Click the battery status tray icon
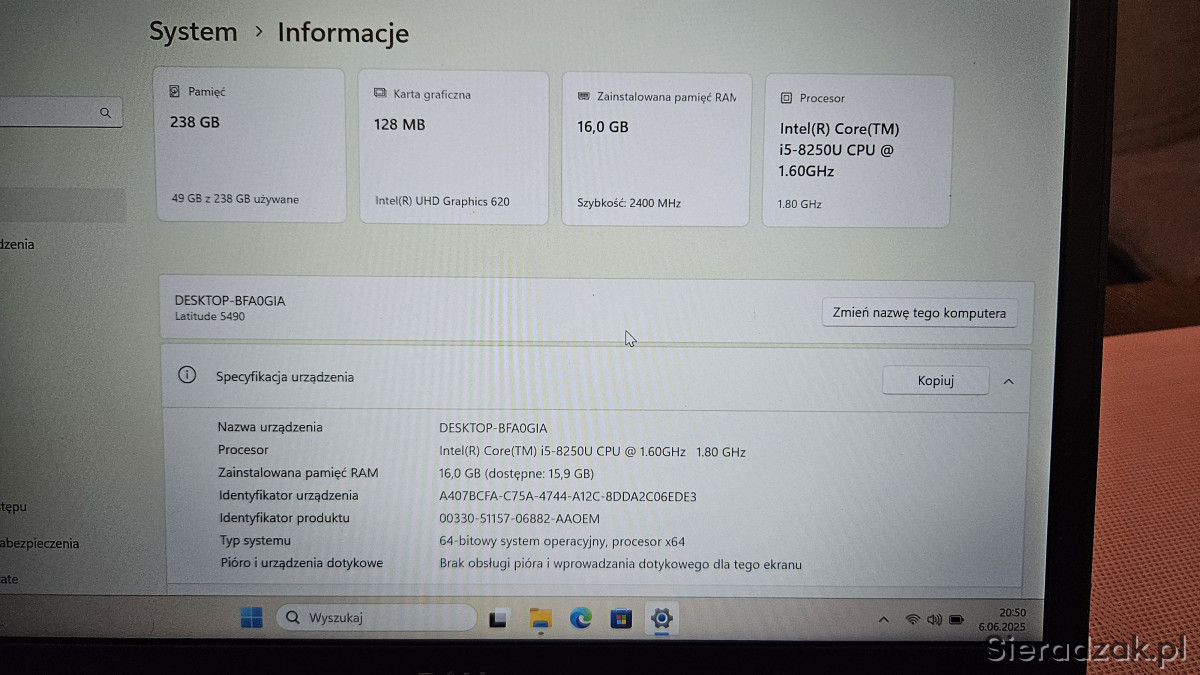1200x675 pixels. 956,620
